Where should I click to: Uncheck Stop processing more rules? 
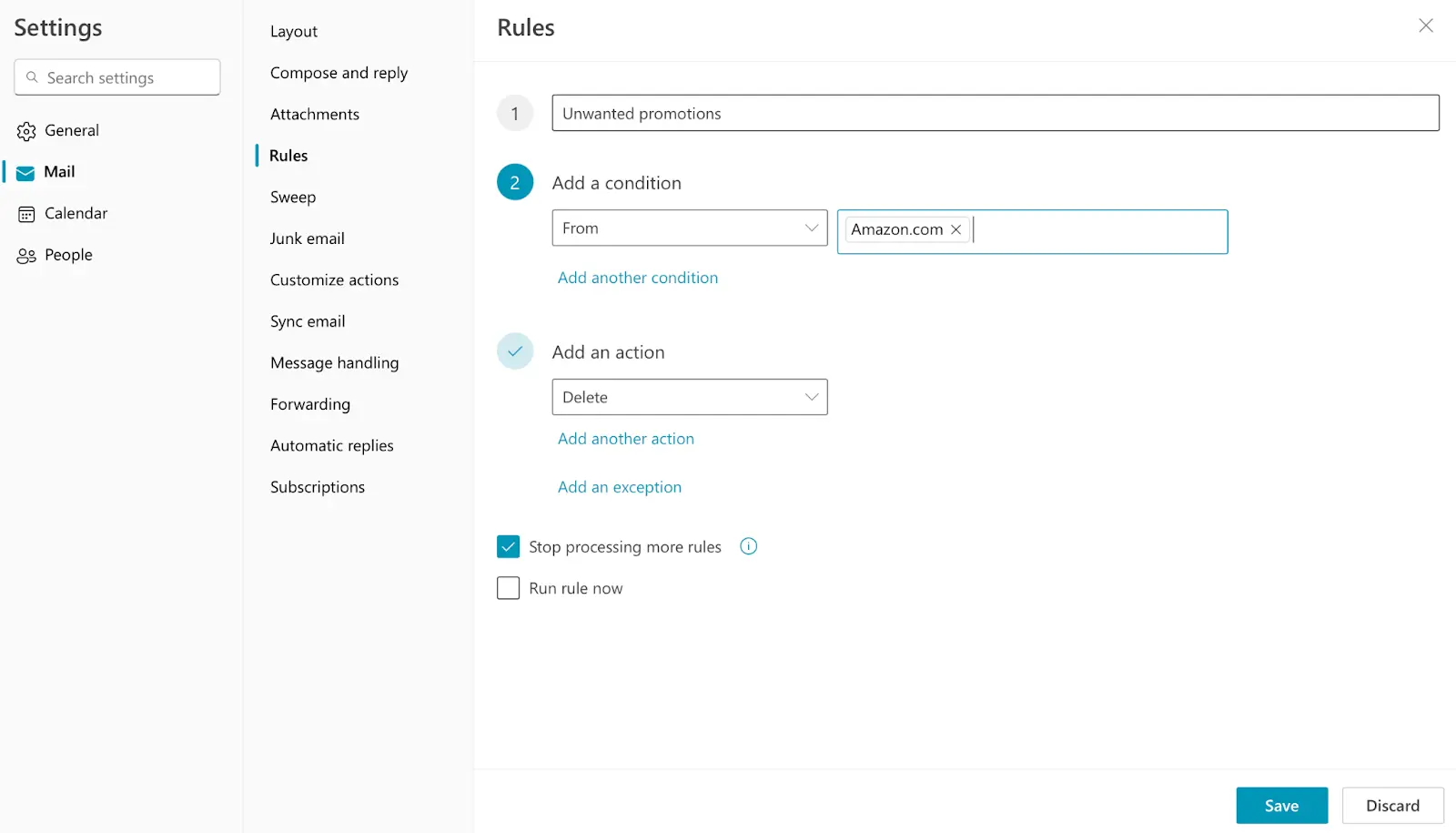(508, 546)
